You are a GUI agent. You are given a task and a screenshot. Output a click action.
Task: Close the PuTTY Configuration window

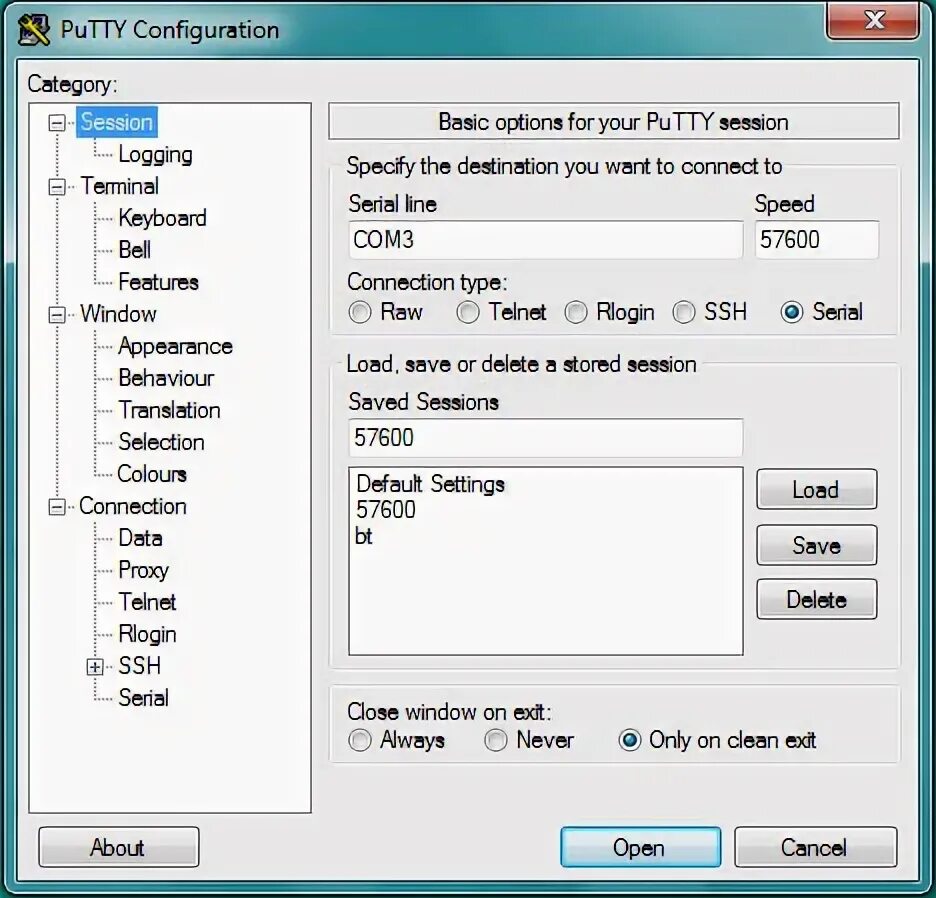coord(873,21)
